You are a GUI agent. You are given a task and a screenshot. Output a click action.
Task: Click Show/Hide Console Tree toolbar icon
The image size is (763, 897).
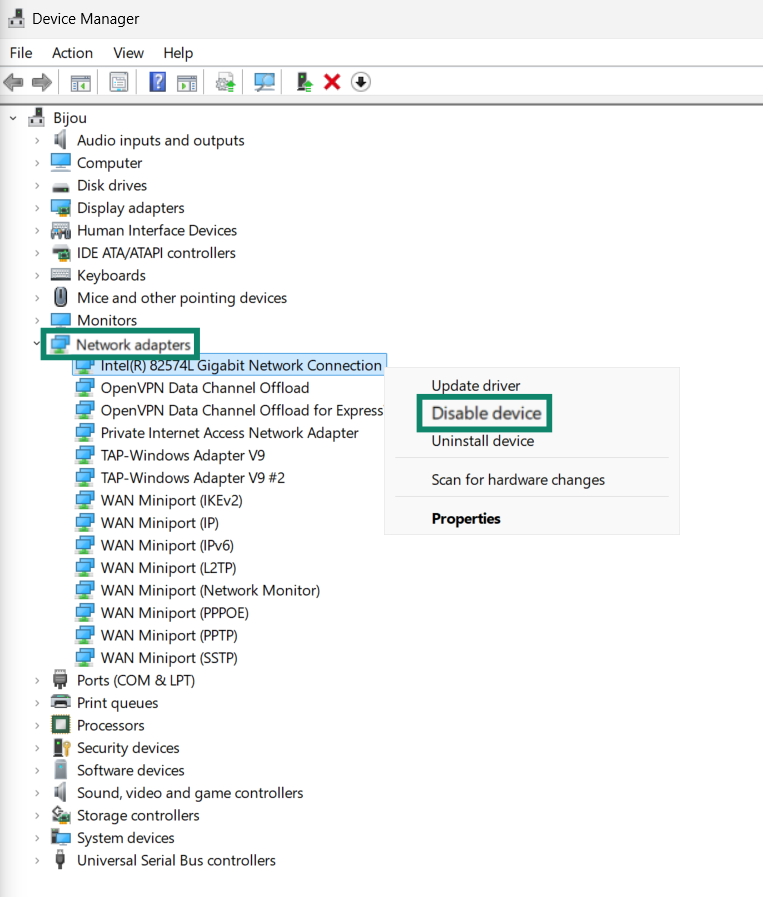pyautogui.click(x=81, y=83)
